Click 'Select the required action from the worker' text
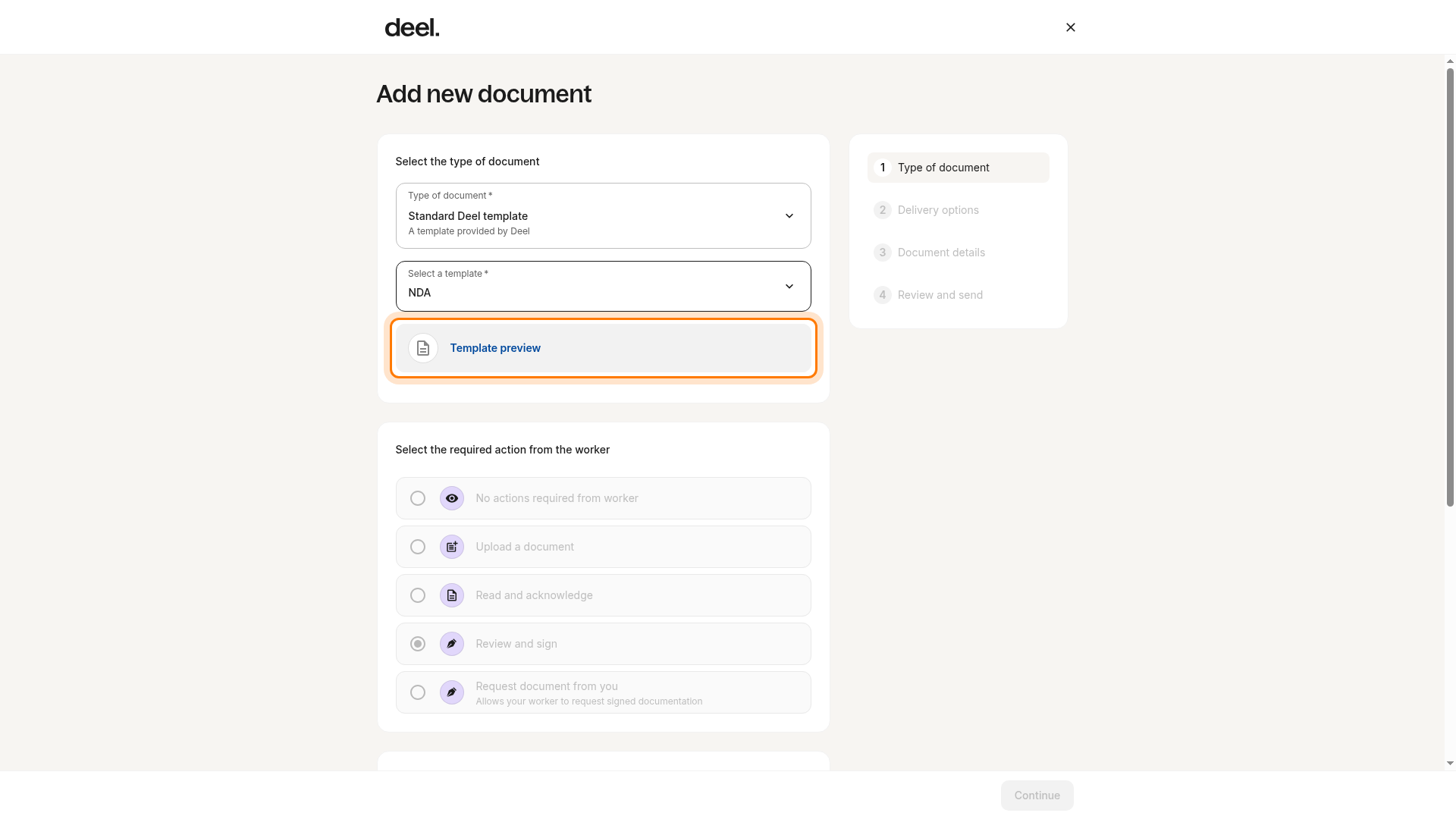1456x819 pixels. (x=502, y=450)
